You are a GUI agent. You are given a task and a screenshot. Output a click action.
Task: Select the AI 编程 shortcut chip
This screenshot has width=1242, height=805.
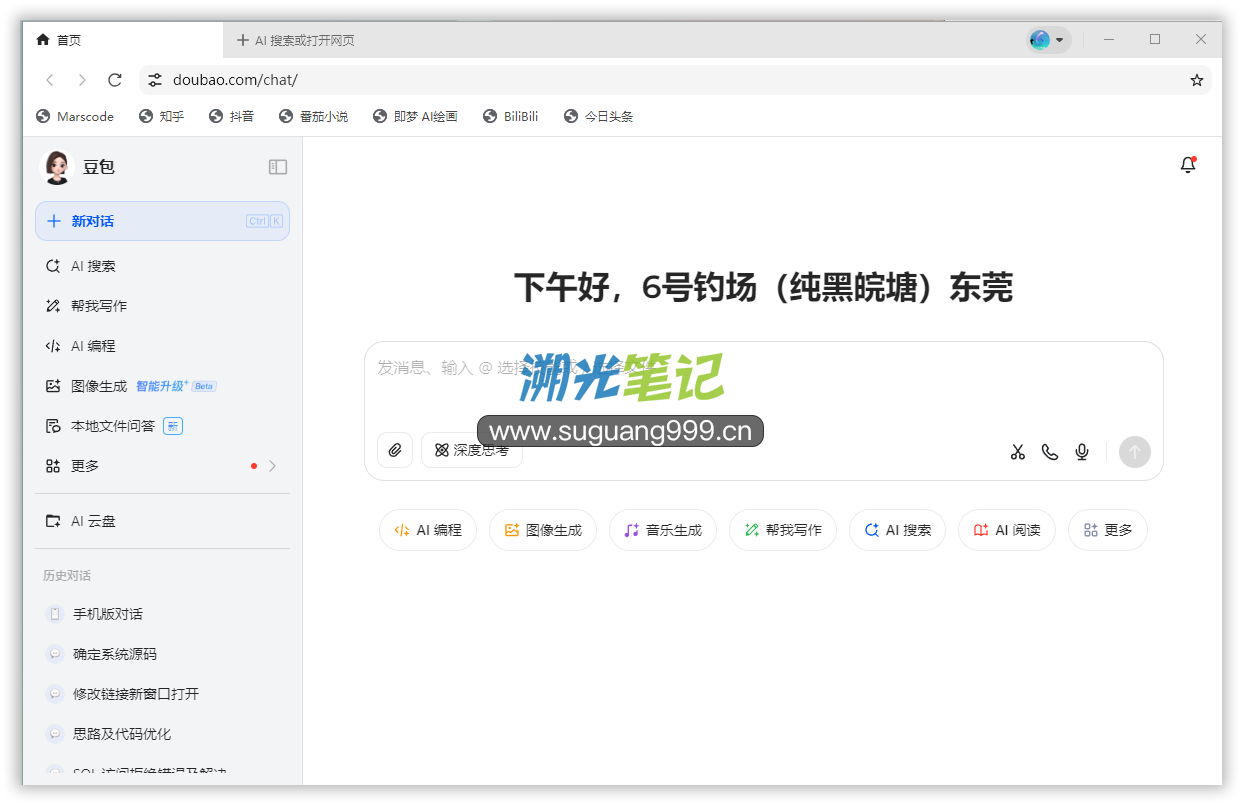point(428,530)
